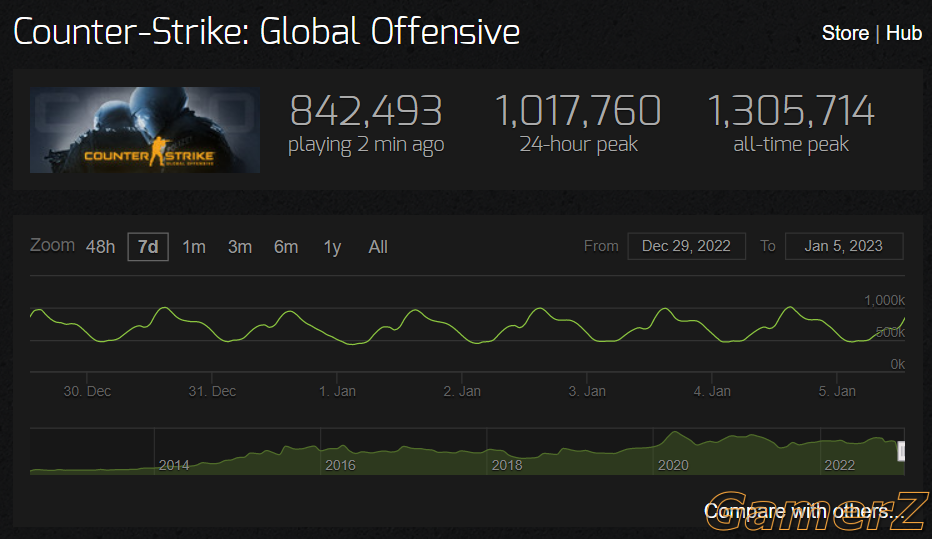Click the To date field Jan 5, 2023

844,246
